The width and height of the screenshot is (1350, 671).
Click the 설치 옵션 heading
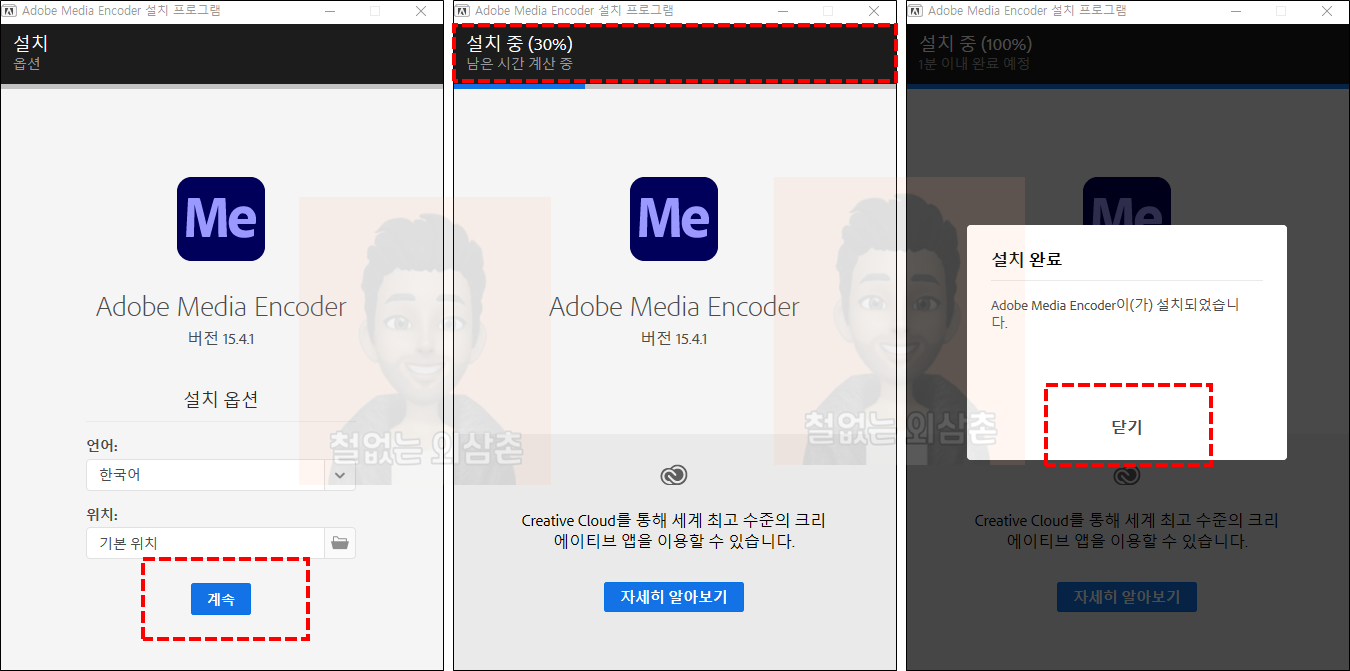(221, 399)
